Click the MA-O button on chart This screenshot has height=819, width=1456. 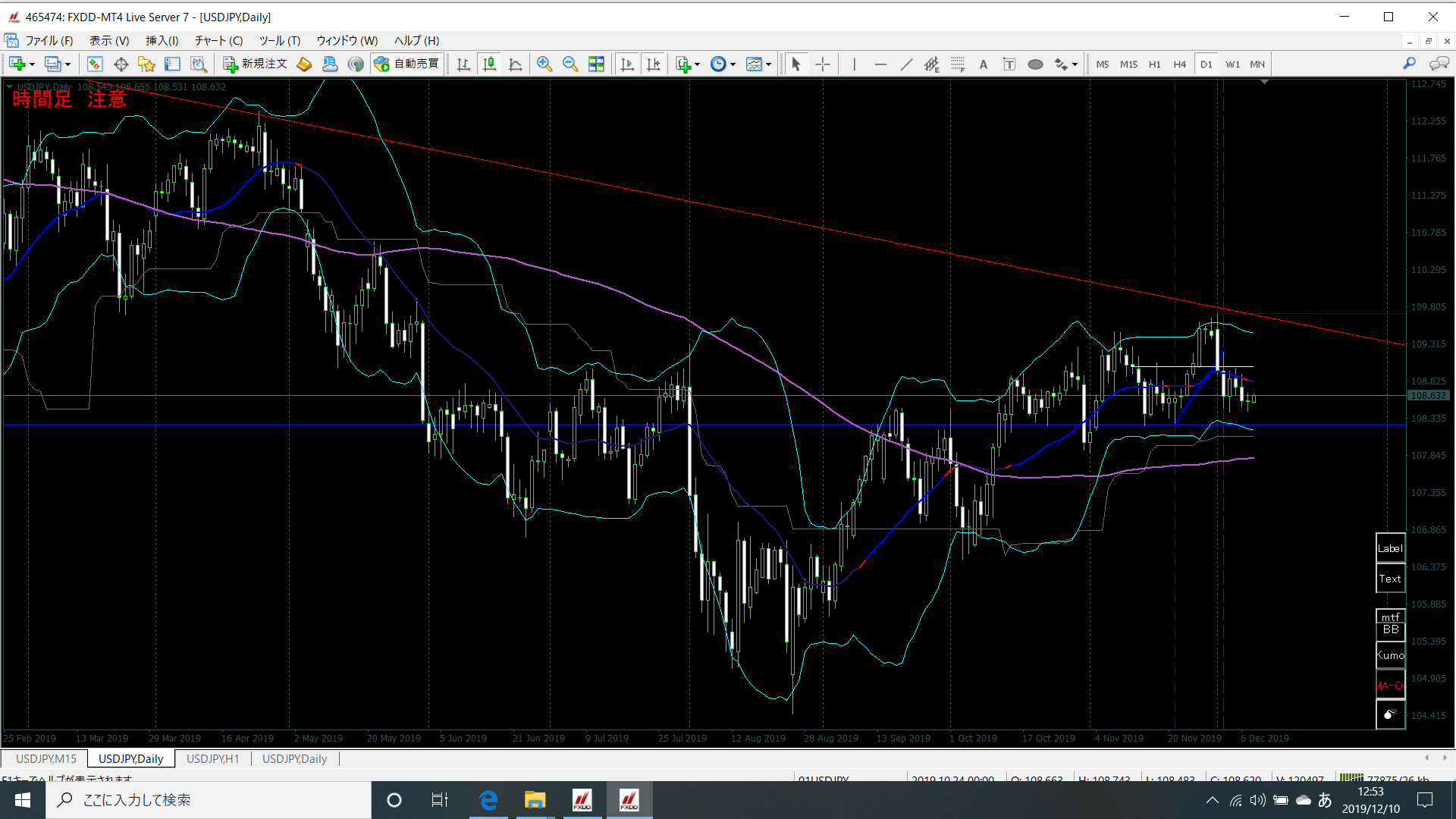(1390, 686)
